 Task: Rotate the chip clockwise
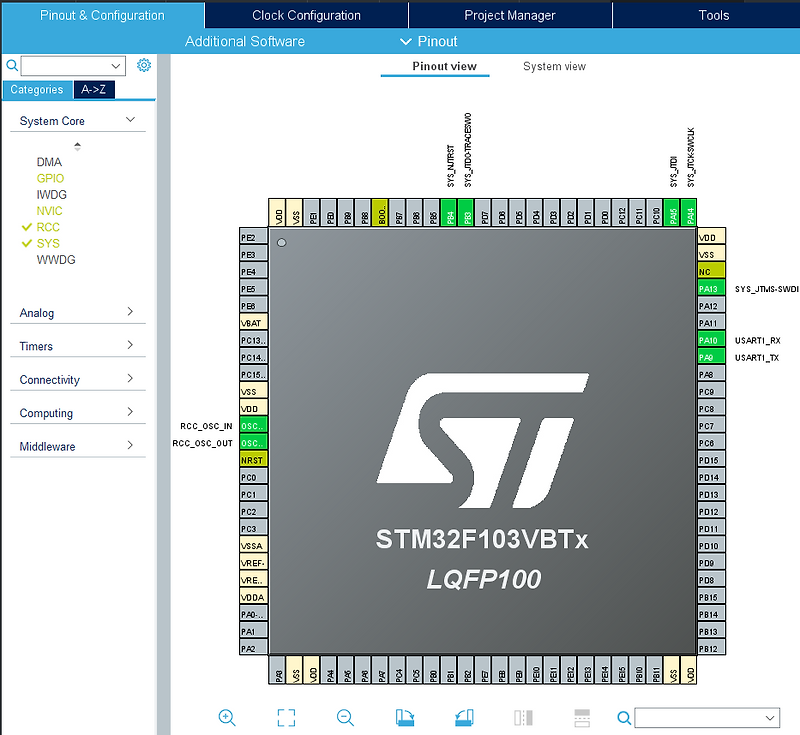click(x=404, y=717)
